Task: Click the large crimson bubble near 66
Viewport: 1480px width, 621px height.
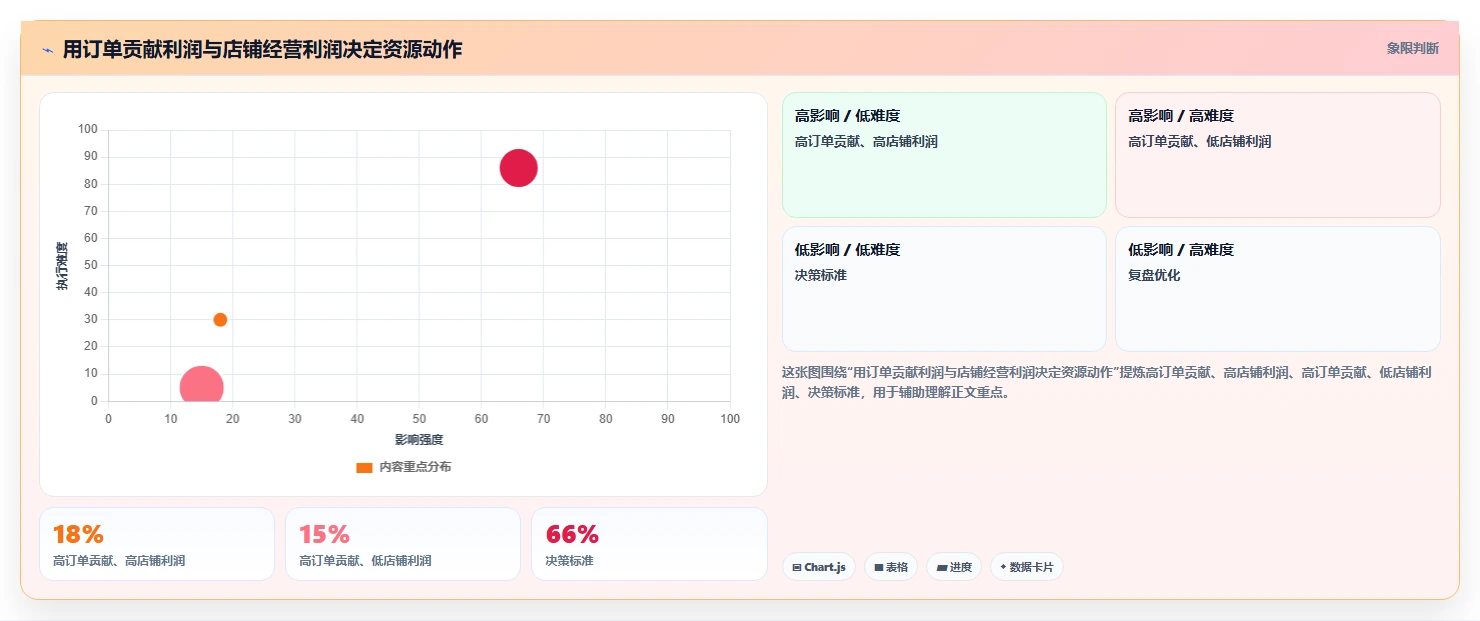Action: 519,167
